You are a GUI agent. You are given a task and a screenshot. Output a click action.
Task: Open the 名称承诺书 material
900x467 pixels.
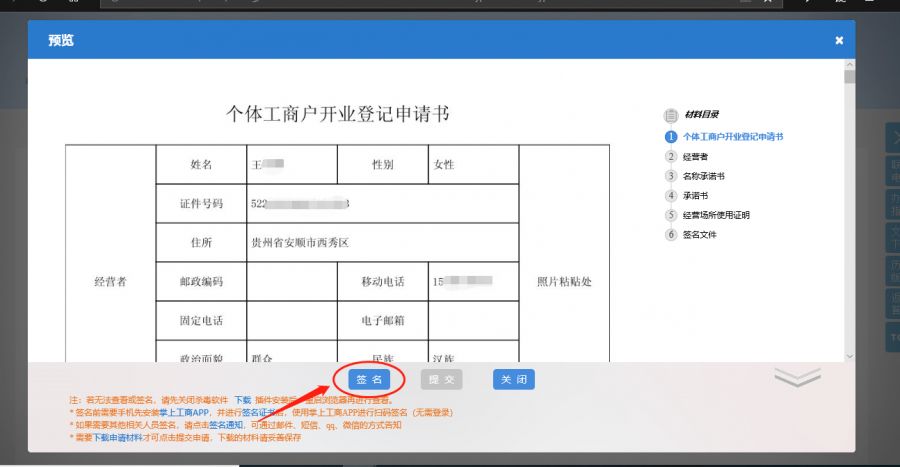coord(704,176)
